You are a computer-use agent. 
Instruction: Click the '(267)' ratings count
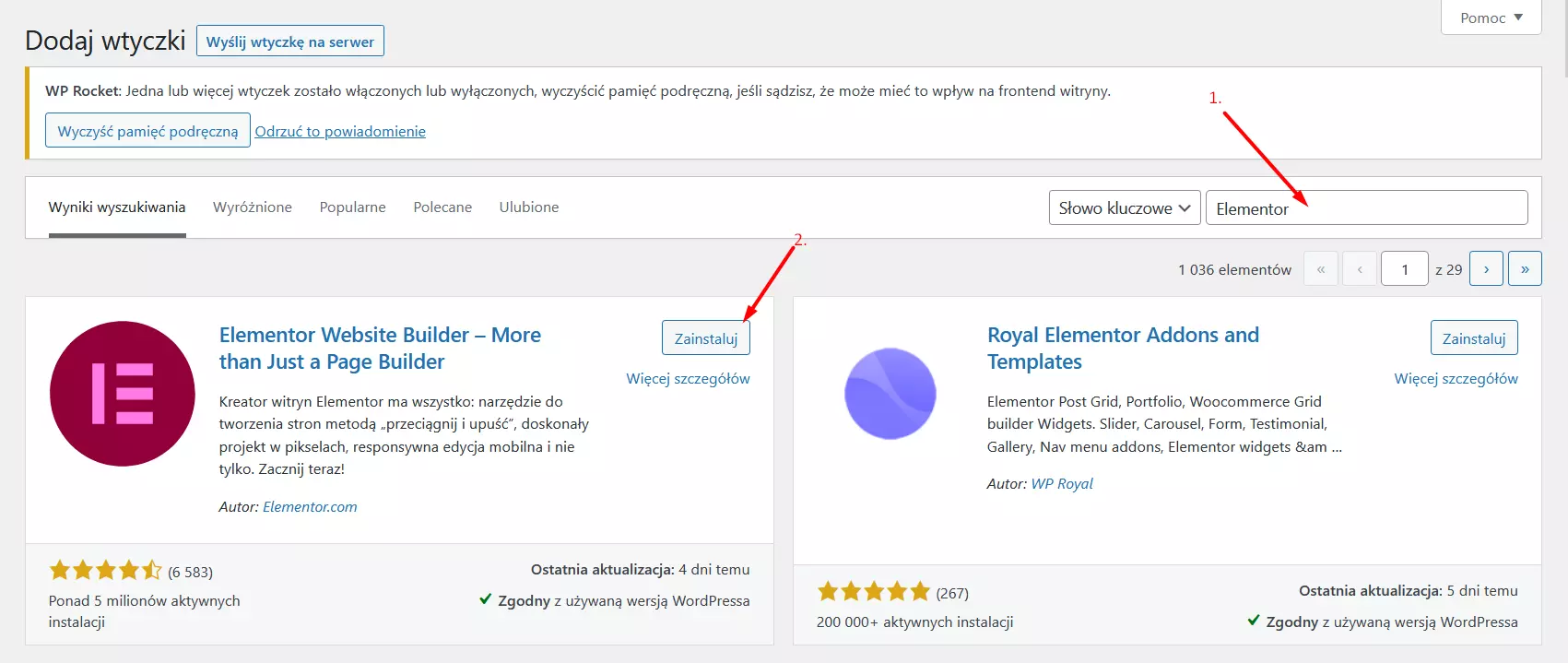(952, 594)
